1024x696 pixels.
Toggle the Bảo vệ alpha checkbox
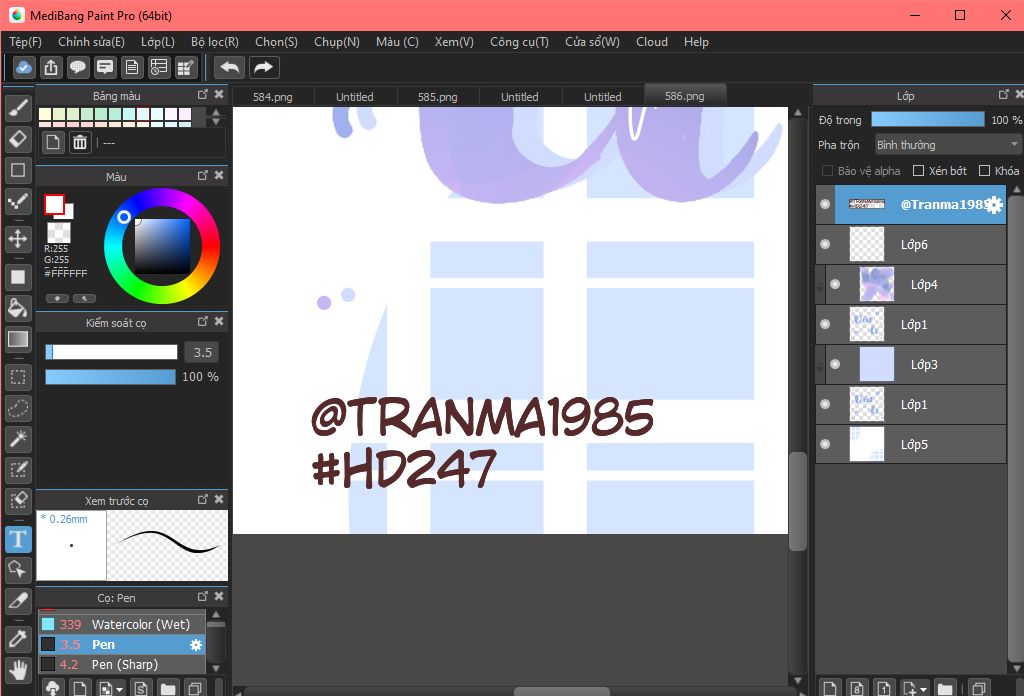point(827,170)
